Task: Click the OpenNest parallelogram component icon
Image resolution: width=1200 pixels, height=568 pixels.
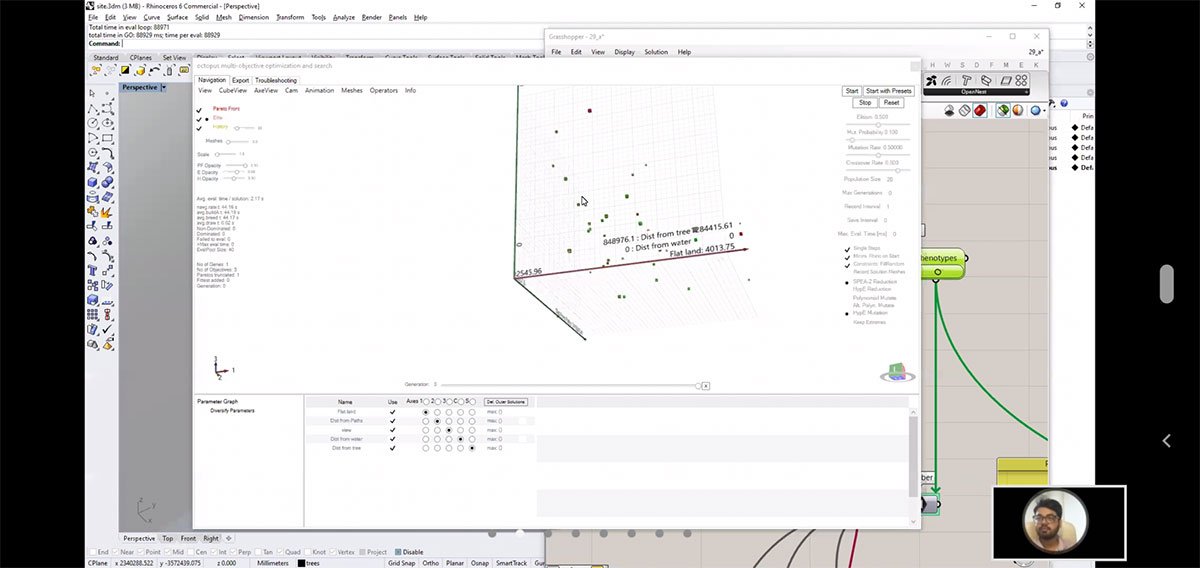Action: [x=1006, y=80]
